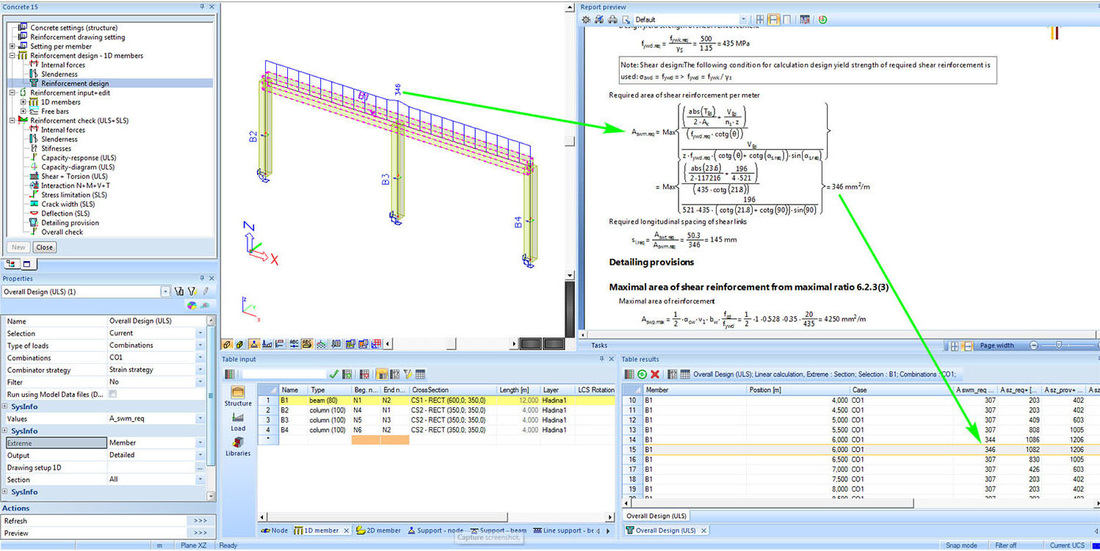Screen dimensions: 1100x551
Task: Switch to the Node tab
Action: click(x=274, y=531)
